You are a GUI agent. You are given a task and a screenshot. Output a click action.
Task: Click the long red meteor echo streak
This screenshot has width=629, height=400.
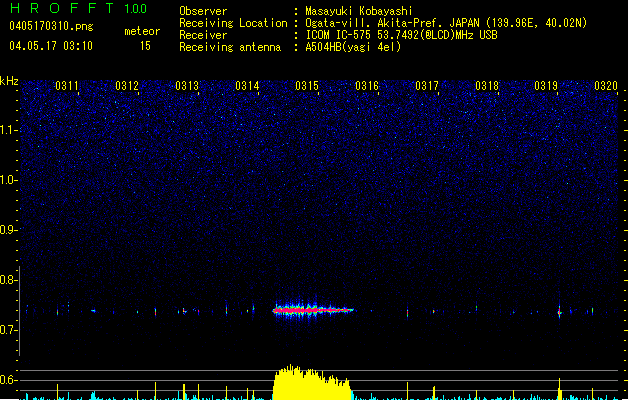coord(313,310)
